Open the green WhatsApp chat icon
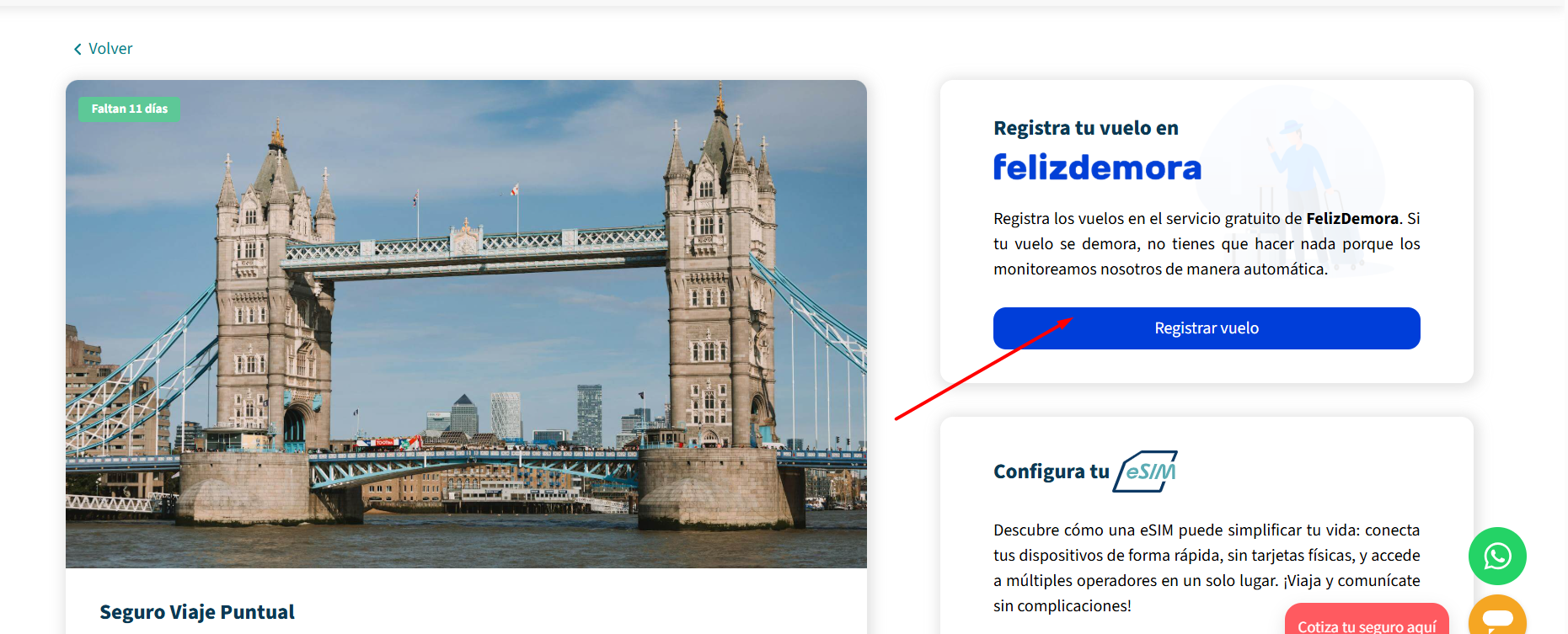Screen dimensions: 1568x634 tap(1497, 556)
